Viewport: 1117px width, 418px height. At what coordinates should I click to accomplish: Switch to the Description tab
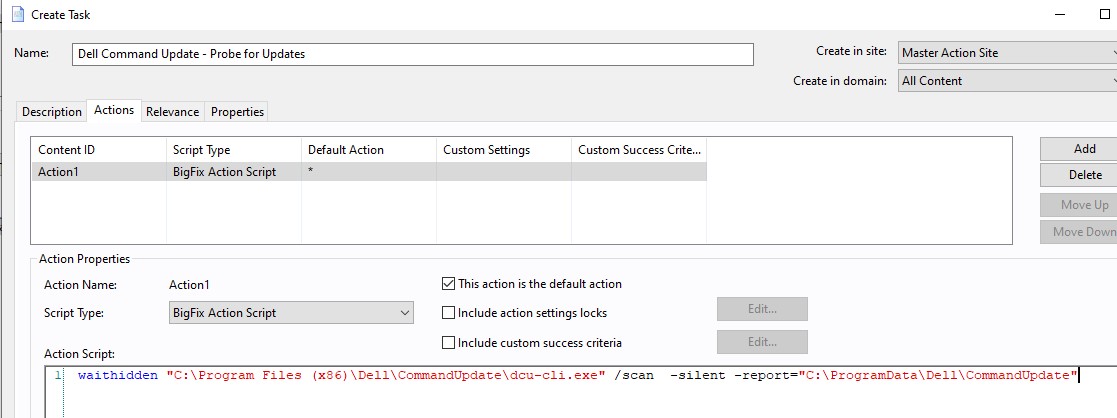pos(52,112)
